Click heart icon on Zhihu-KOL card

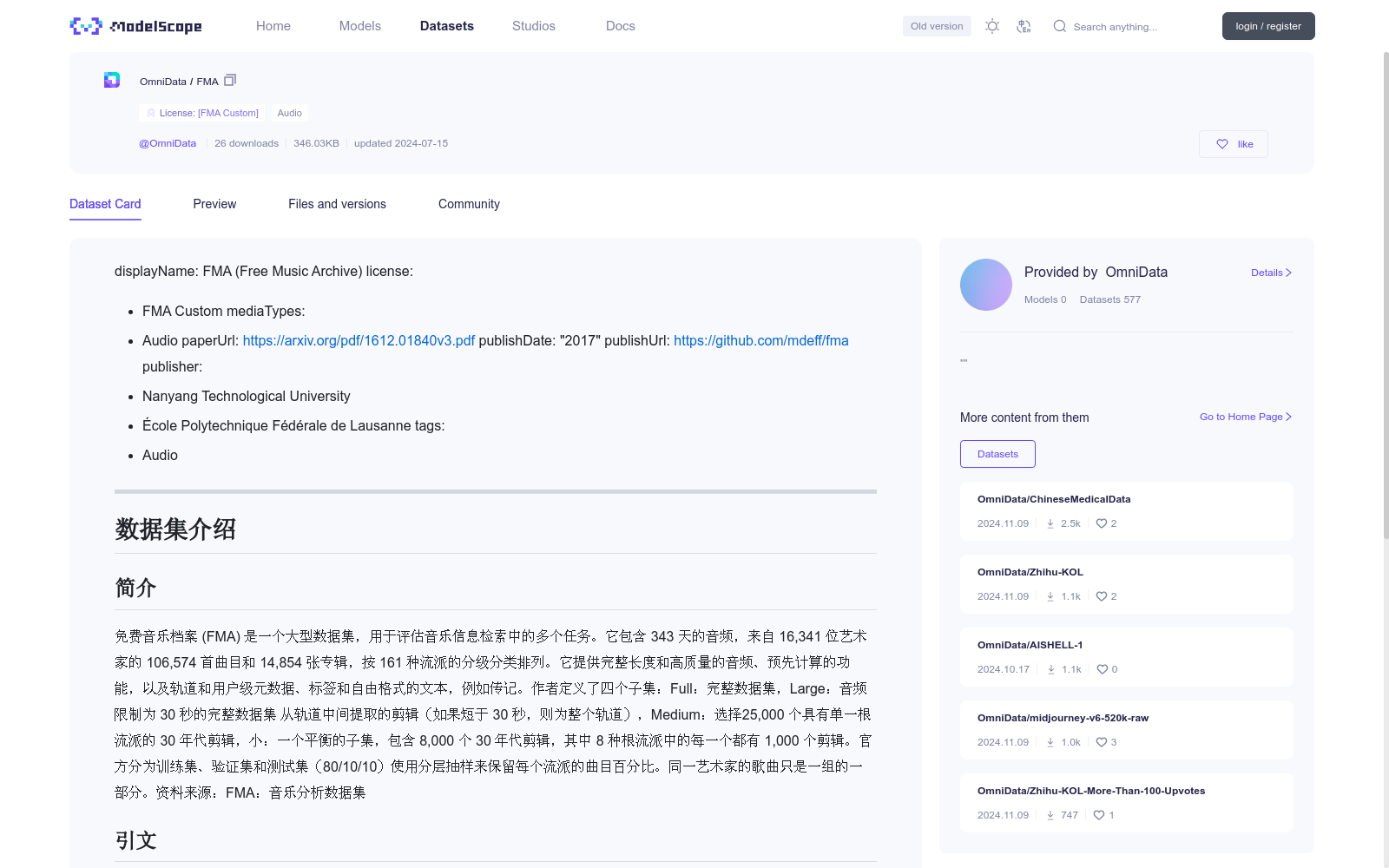tap(1102, 596)
